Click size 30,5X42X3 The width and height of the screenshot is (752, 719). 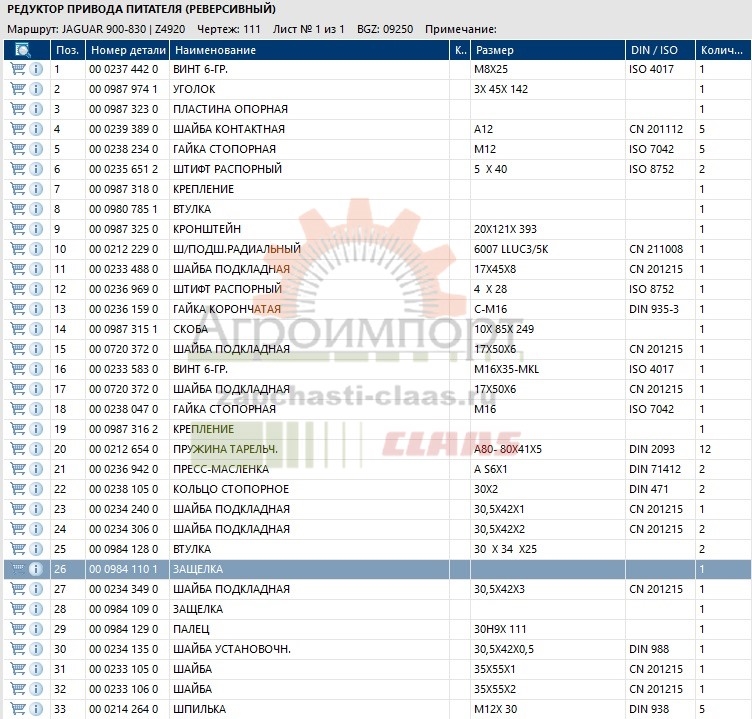499,589
